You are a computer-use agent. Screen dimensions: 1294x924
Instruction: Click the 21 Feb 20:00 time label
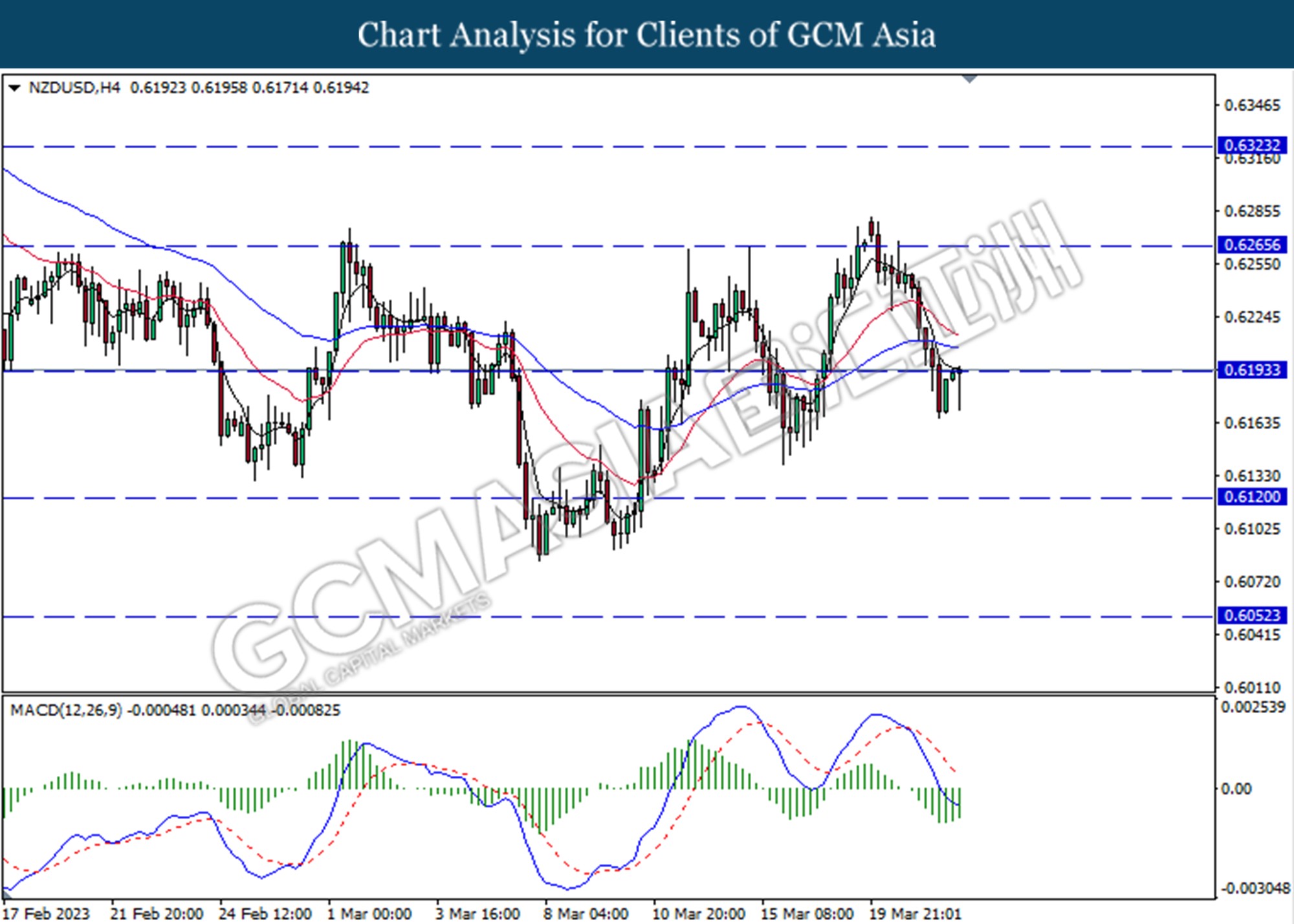point(157,914)
